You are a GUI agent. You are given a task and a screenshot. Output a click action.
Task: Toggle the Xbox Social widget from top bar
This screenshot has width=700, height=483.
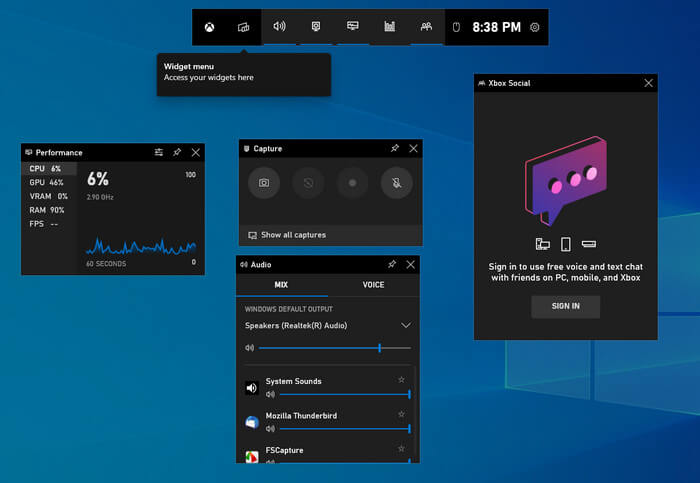click(x=426, y=27)
